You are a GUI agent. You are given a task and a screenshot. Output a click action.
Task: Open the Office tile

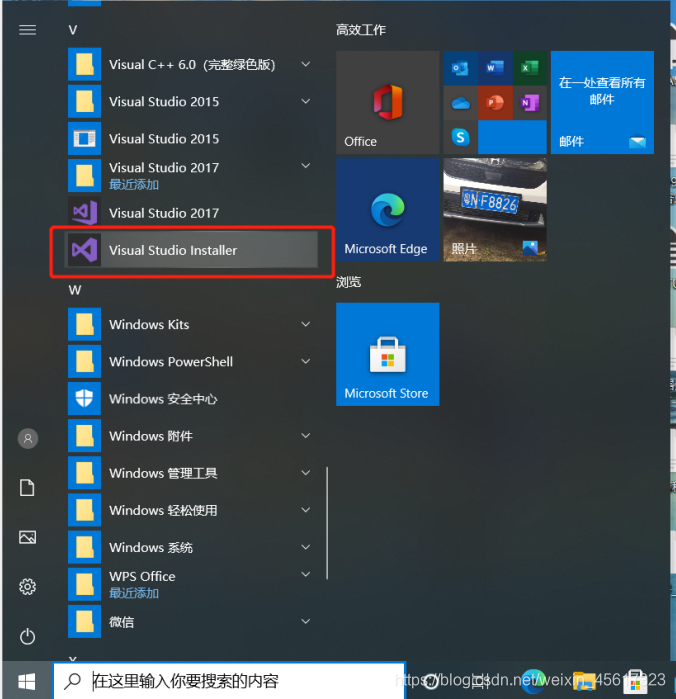tap(387, 103)
